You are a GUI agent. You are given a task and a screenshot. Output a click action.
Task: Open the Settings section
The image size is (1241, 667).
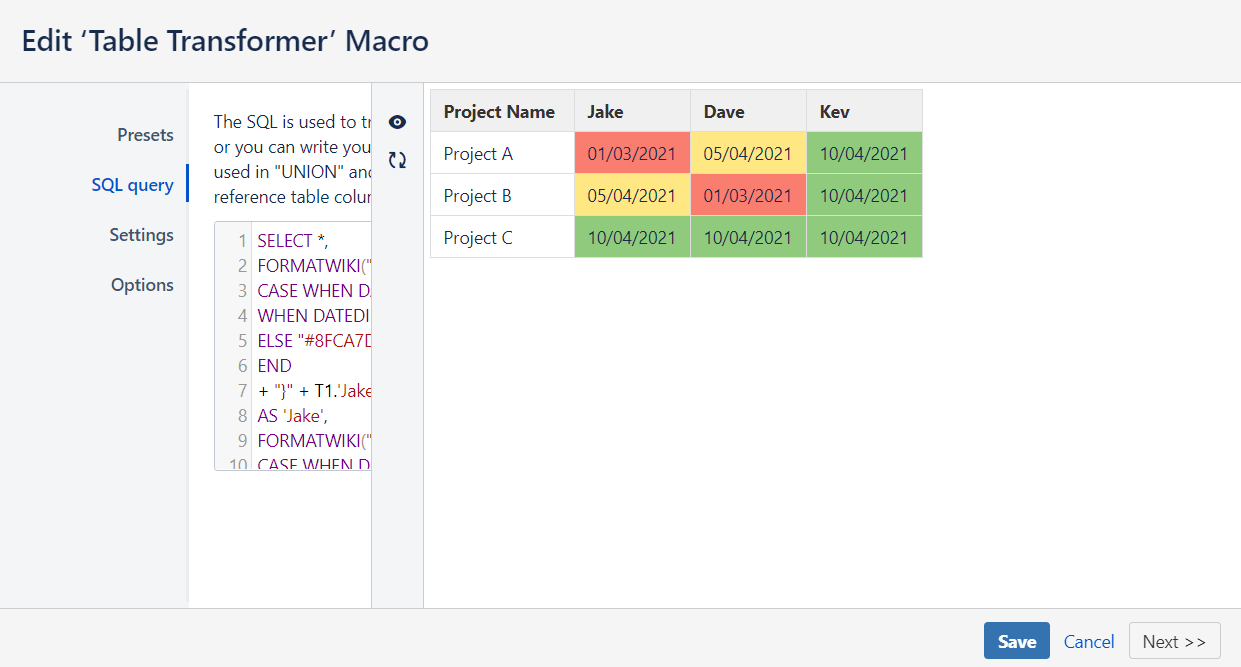(x=141, y=234)
